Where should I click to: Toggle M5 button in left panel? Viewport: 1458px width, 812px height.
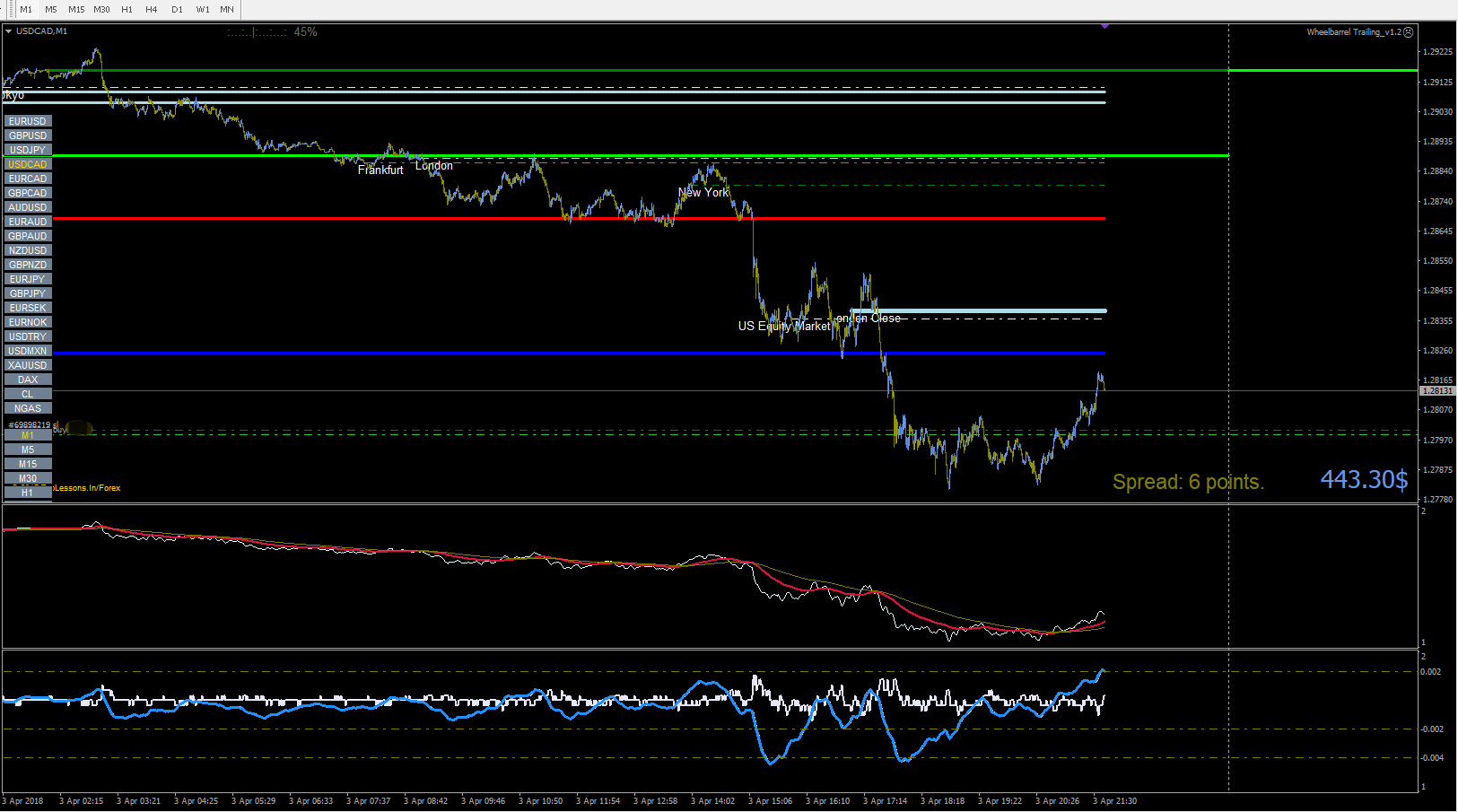pyautogui.click(x=28, y=450)
